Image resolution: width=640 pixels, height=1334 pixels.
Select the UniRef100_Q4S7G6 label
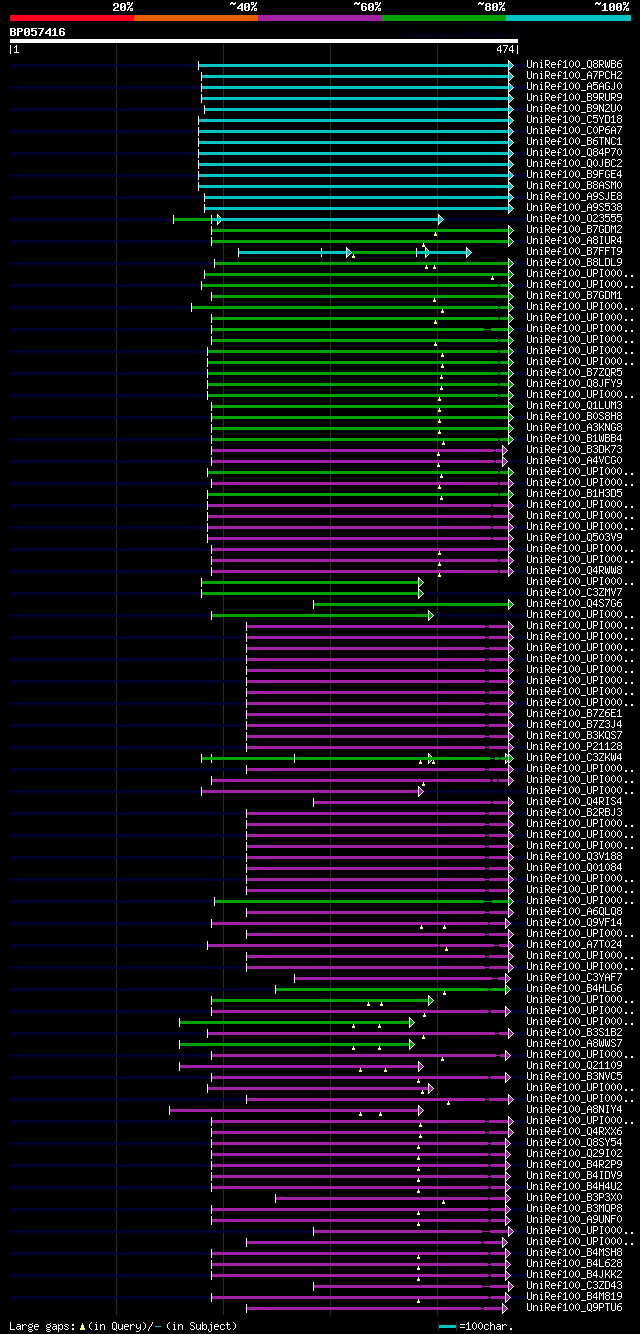pos(574,603)
